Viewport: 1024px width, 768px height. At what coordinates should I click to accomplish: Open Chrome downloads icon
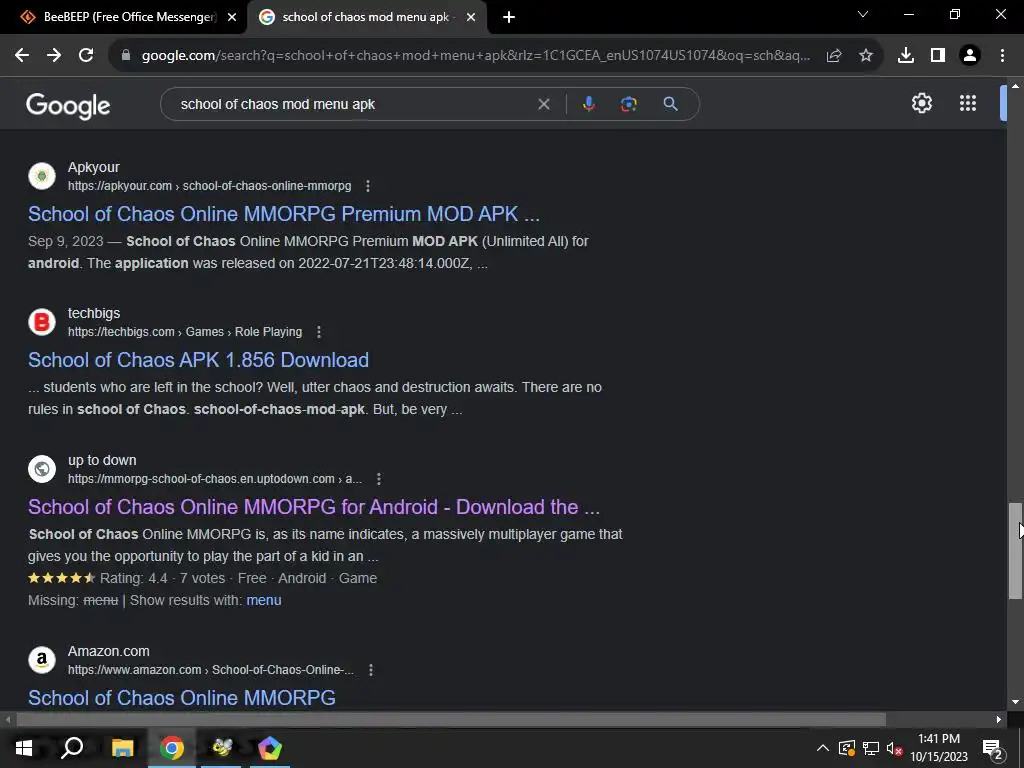(906, 56)
